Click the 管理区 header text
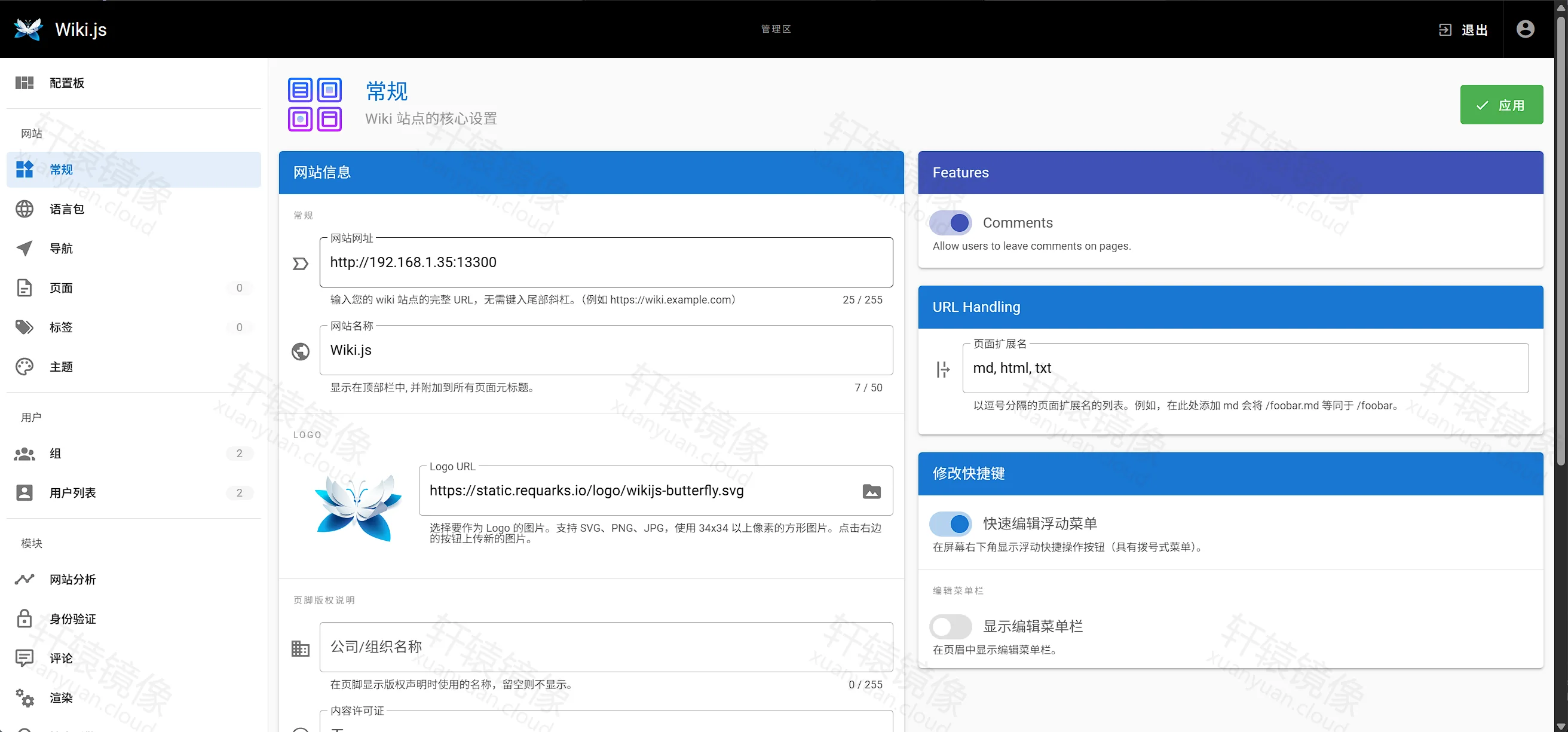Image resolution: width=1568 pixels, height=732 pixels. [x=776, y=29]
